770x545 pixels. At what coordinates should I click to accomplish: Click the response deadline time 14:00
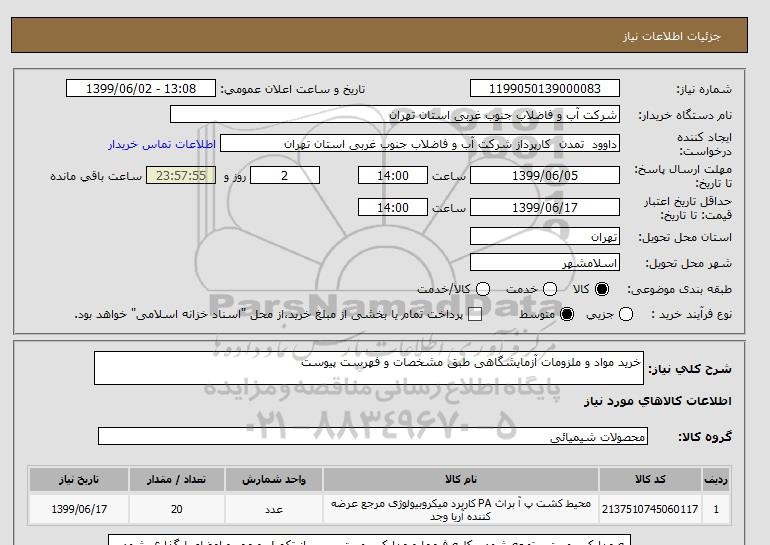(x=393, y=175)
